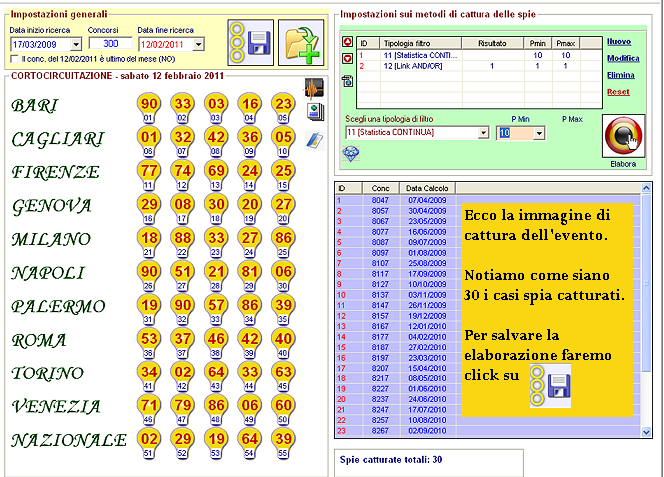Click the PALERMO wheel name
664x477 pixels.
tap(58, 306)
